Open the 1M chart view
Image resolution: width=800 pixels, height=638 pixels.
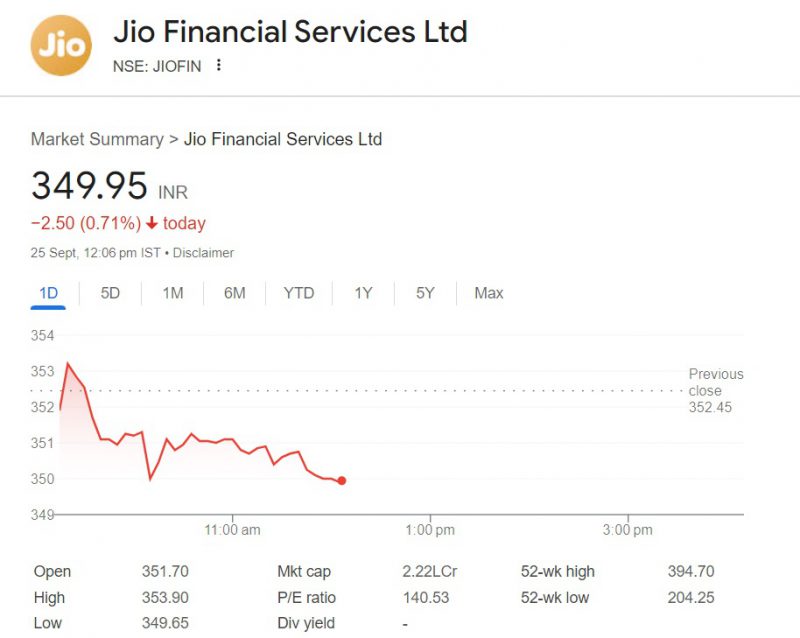(172, 293)
